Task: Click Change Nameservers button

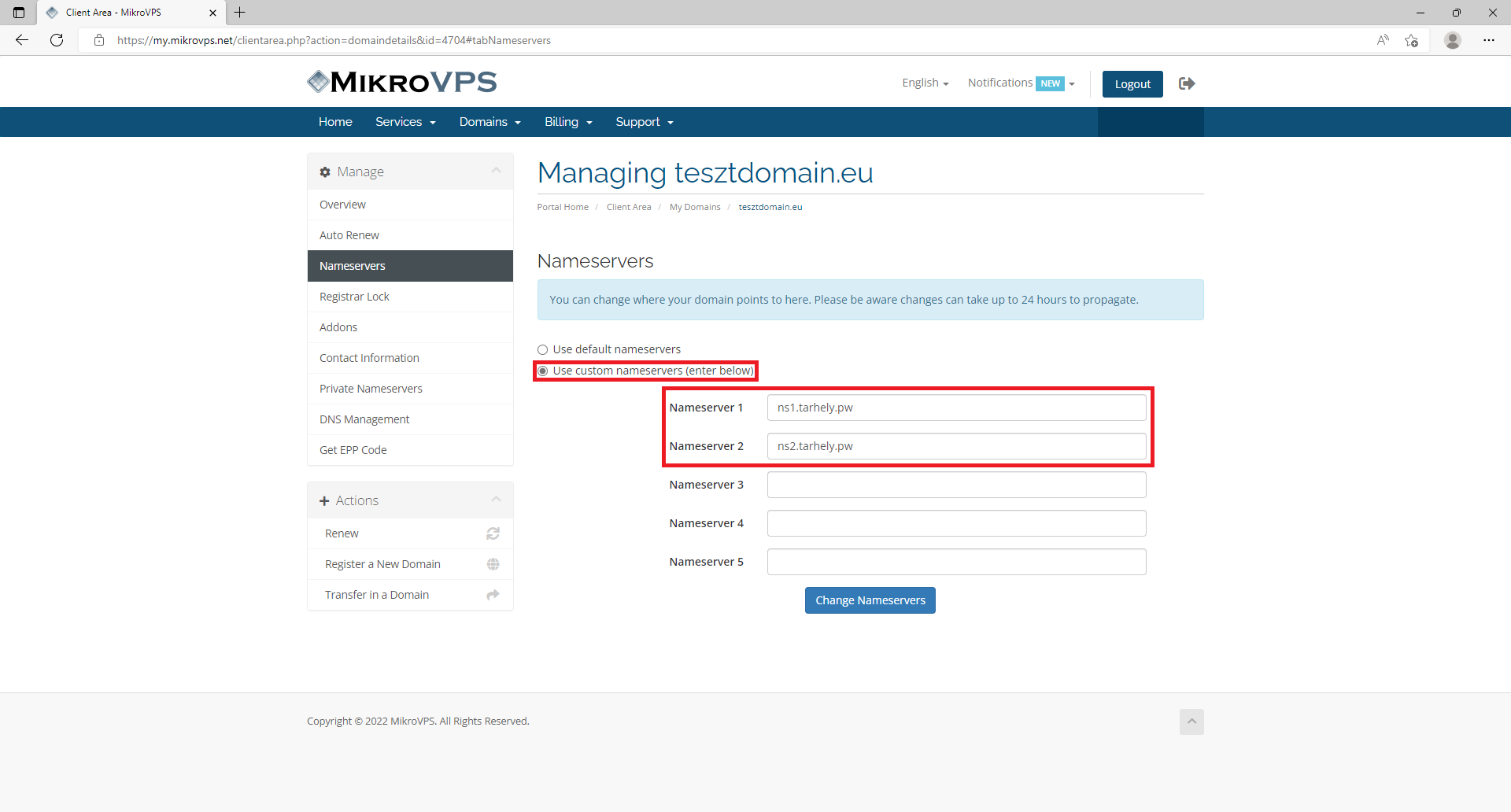Action: 870,600
